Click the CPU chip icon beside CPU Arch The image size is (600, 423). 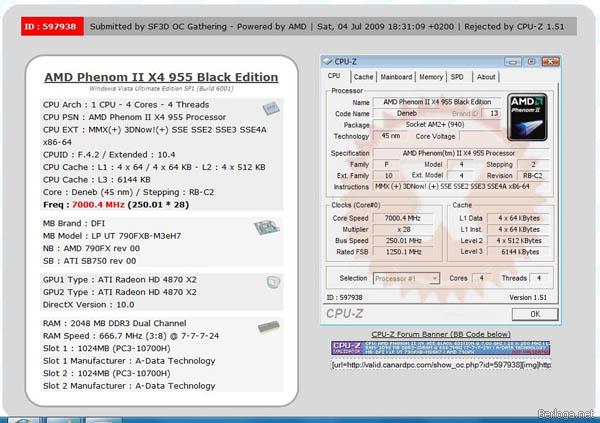[x=271, y=108]
